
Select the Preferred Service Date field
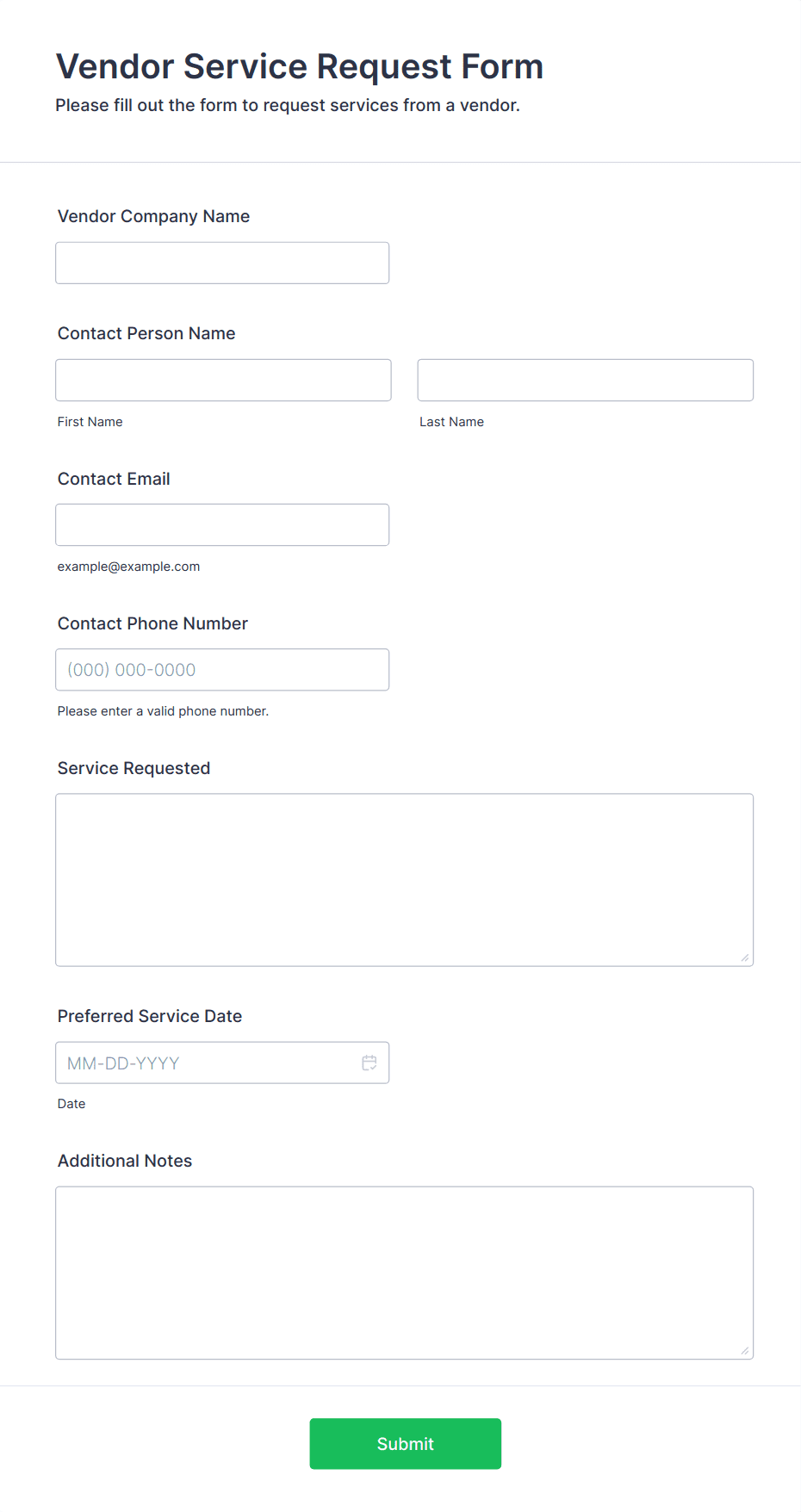(222, 1063)
